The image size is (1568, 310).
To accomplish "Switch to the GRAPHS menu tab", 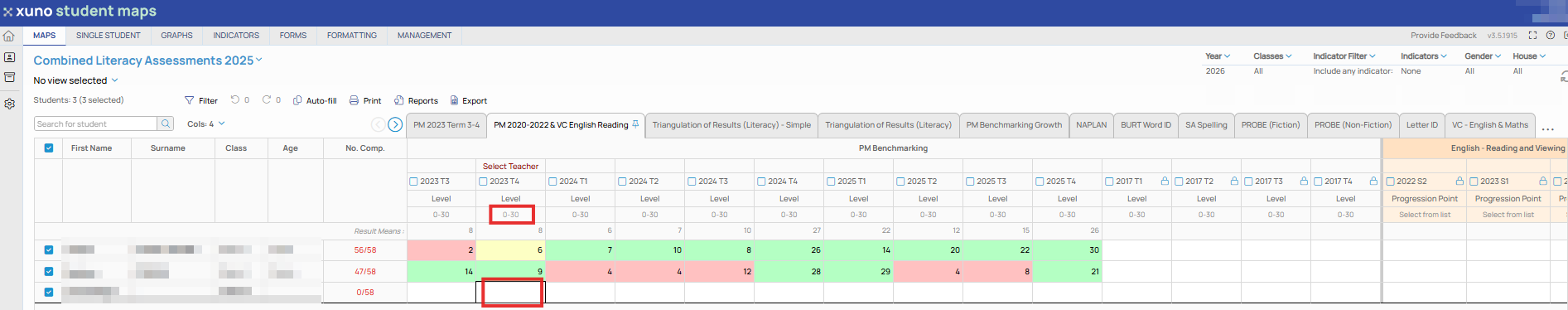I will 176,36.
